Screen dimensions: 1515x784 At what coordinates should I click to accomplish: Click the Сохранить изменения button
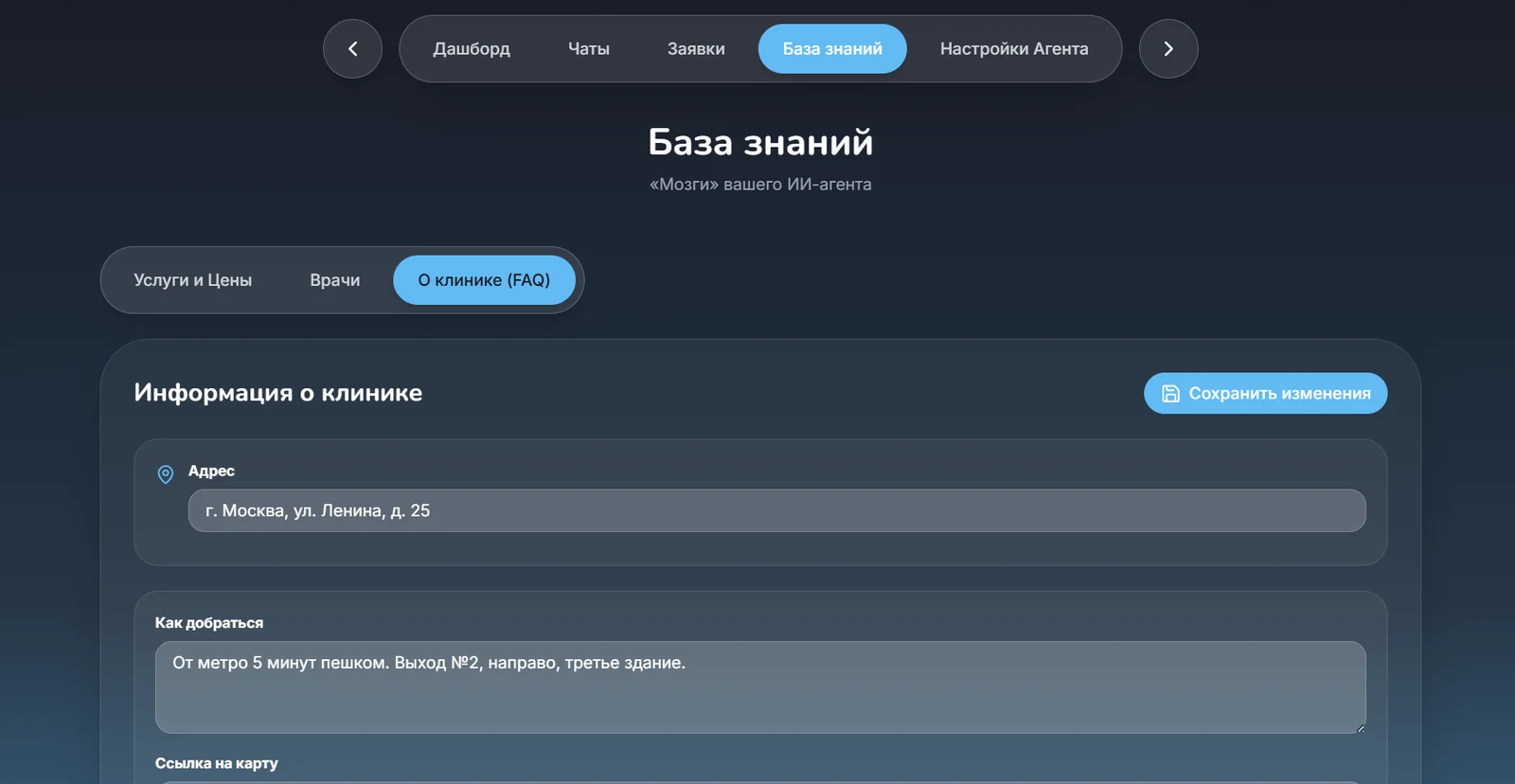pos(1265,393)
